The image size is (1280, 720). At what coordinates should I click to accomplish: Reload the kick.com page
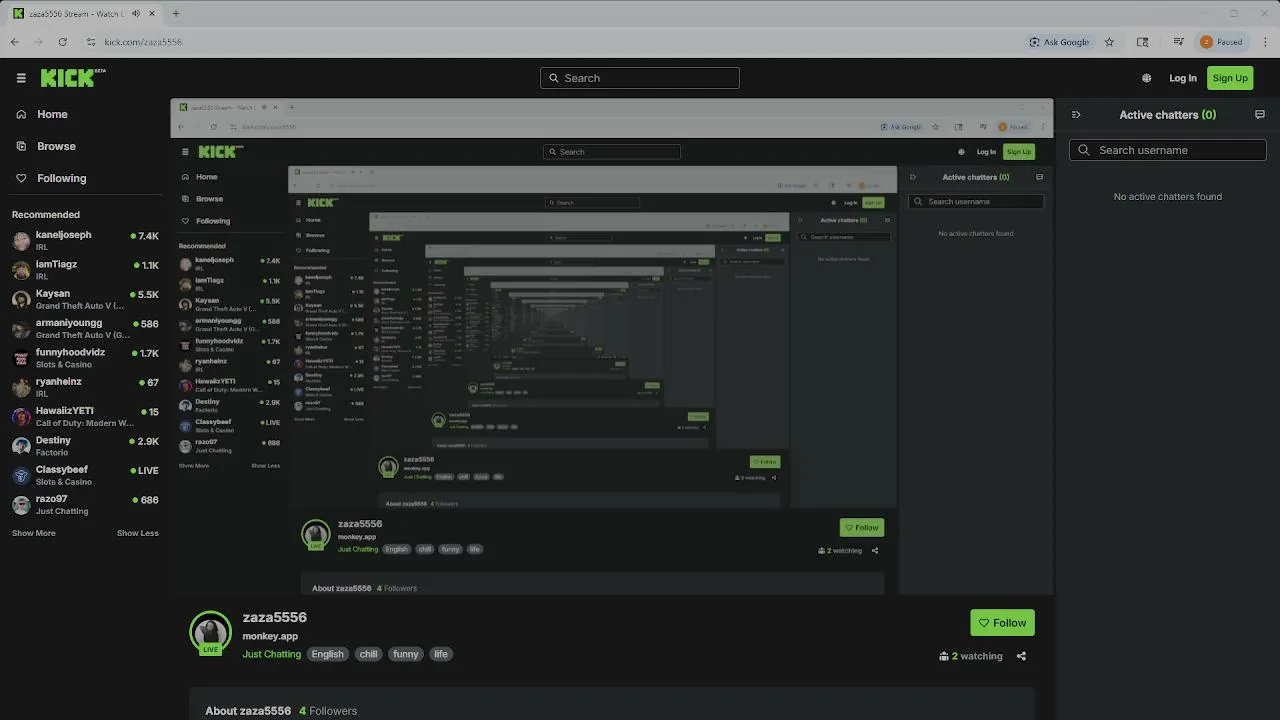(62, 42)
